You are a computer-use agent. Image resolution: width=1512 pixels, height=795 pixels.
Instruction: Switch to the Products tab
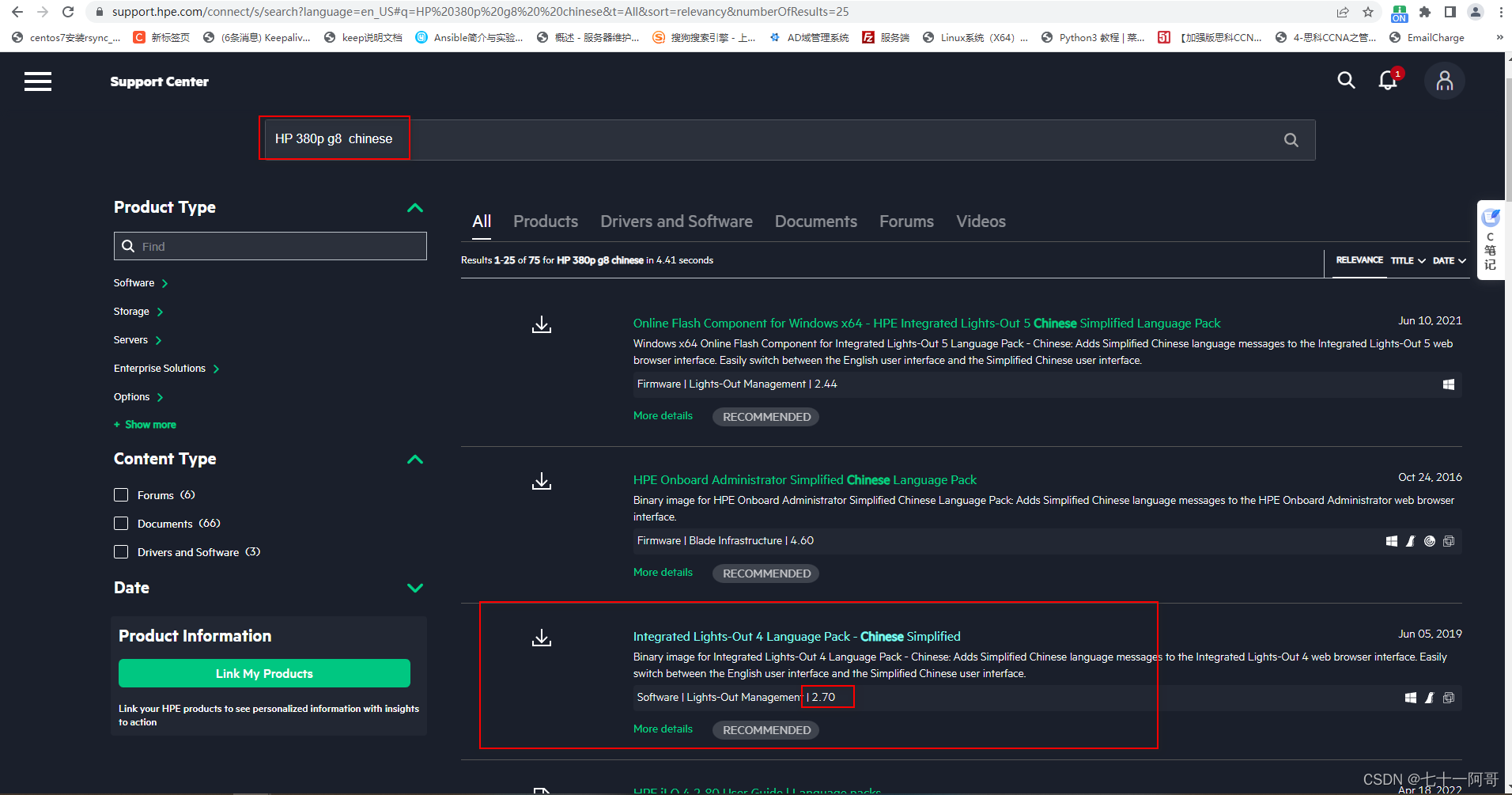(x=546, y=221)
